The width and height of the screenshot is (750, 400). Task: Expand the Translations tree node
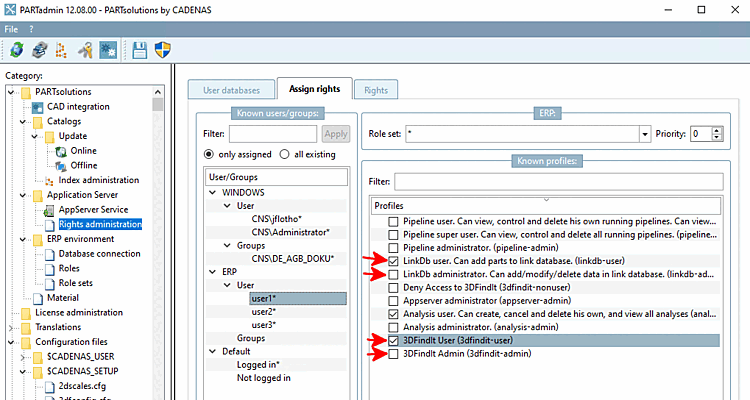(x=11, y=328)
